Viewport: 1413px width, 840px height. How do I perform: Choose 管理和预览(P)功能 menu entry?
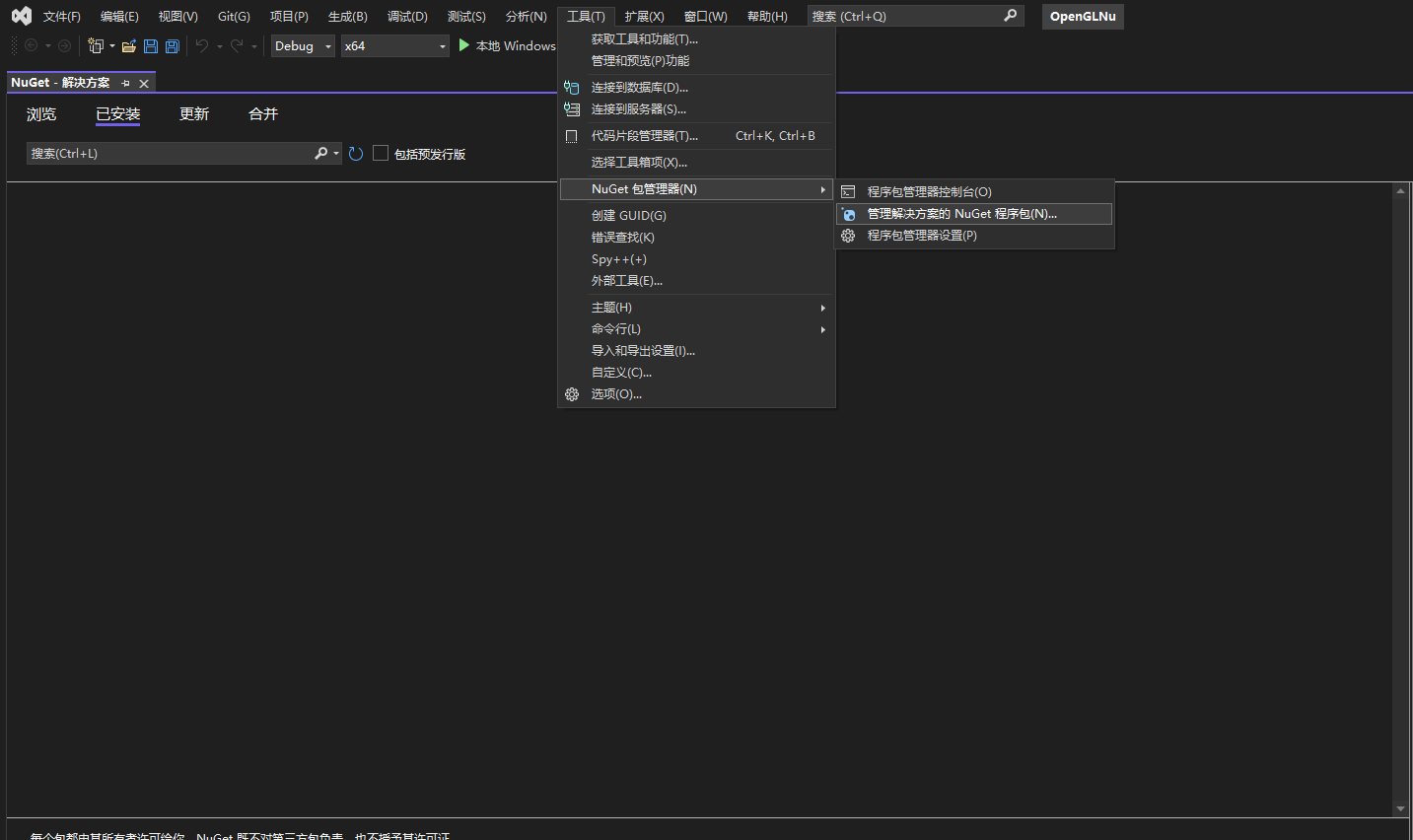(x=696, y=61)
